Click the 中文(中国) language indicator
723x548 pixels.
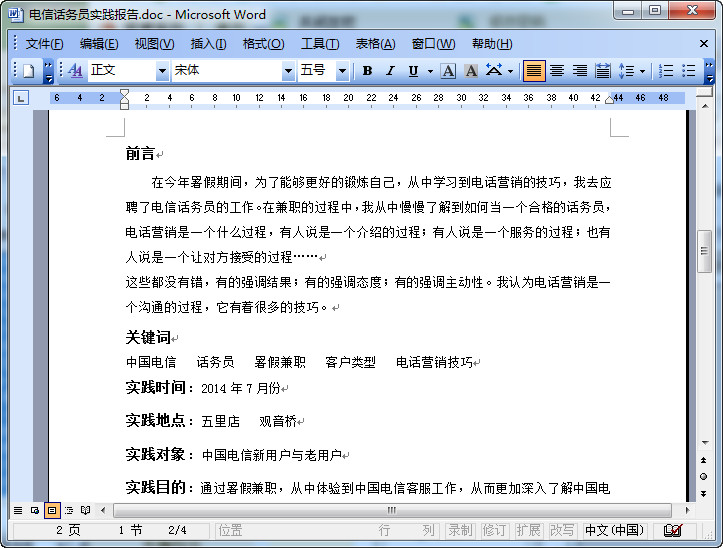(614, 530)
